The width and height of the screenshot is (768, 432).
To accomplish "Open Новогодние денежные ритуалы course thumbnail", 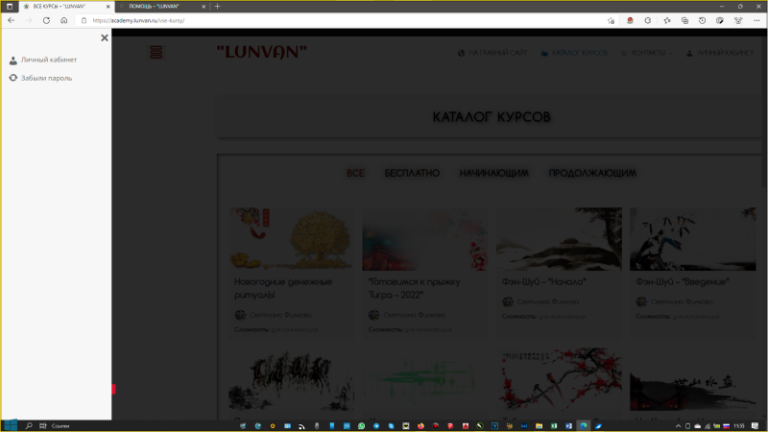I will [291, 239].
